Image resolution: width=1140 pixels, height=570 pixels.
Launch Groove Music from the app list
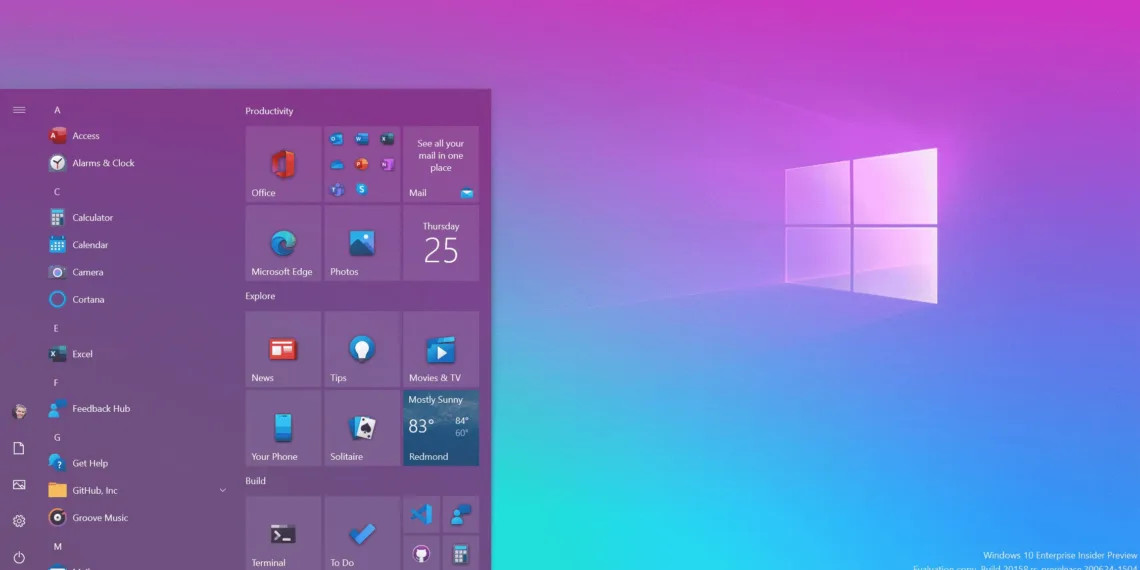(138, 518)
